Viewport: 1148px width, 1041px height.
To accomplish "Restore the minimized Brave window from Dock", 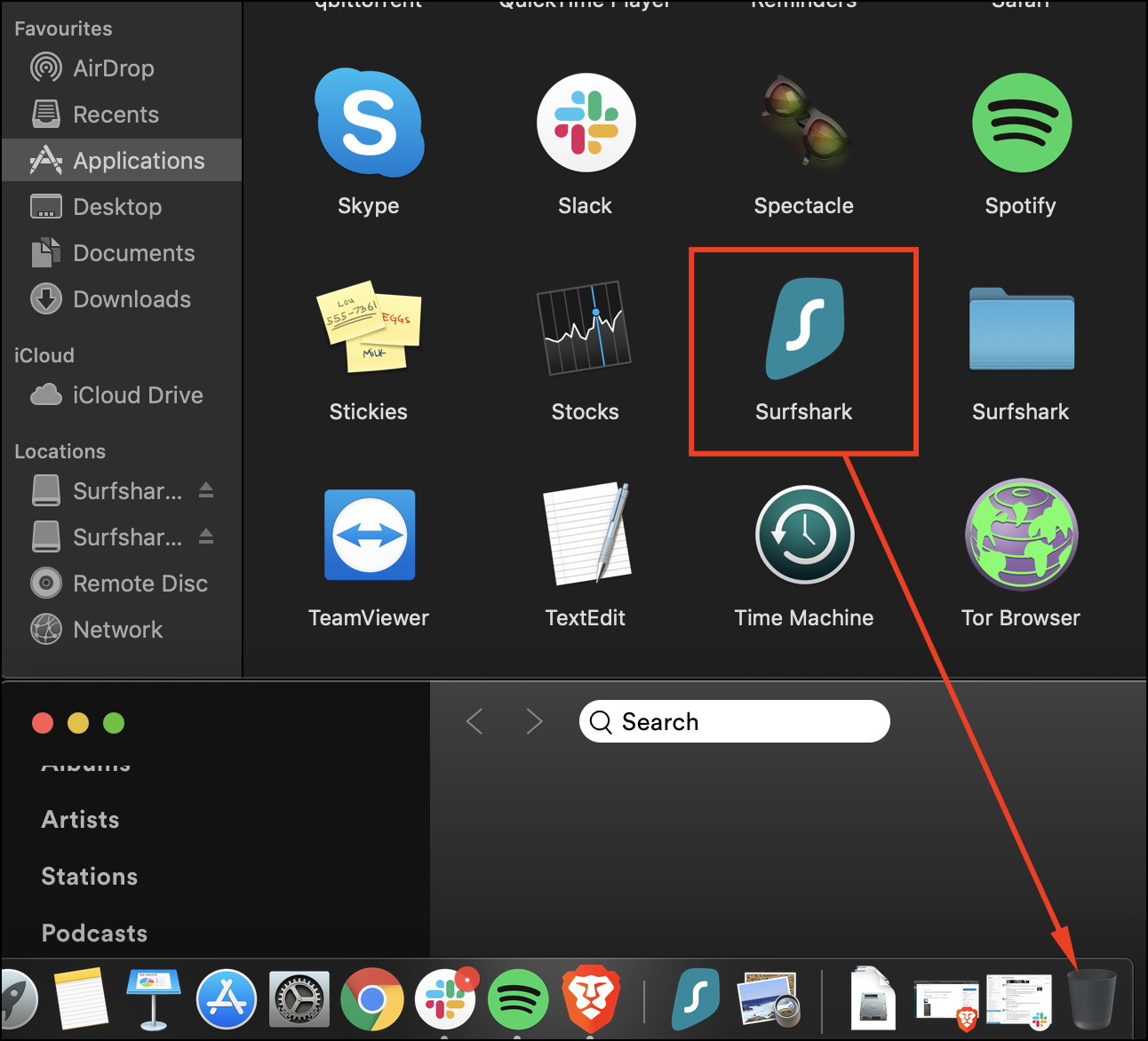I will [947, 1004].
